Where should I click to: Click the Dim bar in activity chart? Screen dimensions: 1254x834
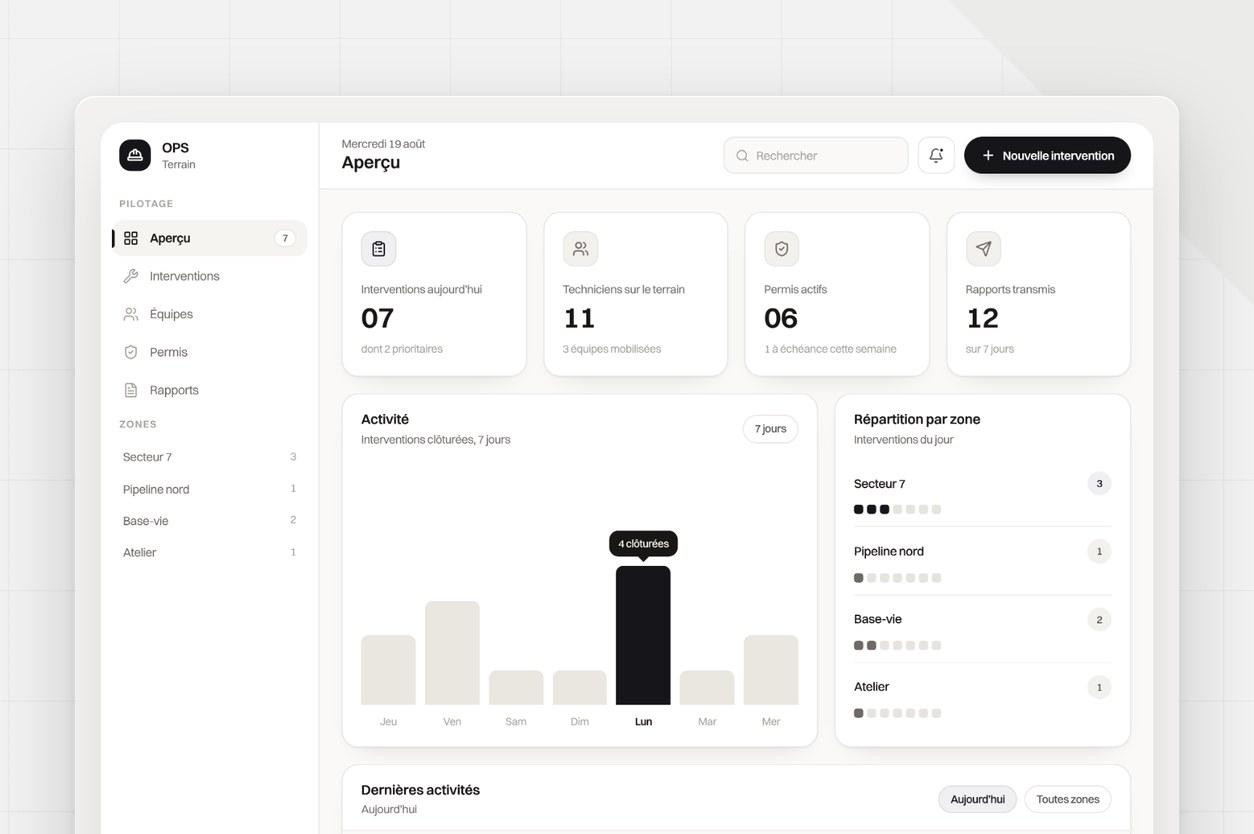pos(580,688)
